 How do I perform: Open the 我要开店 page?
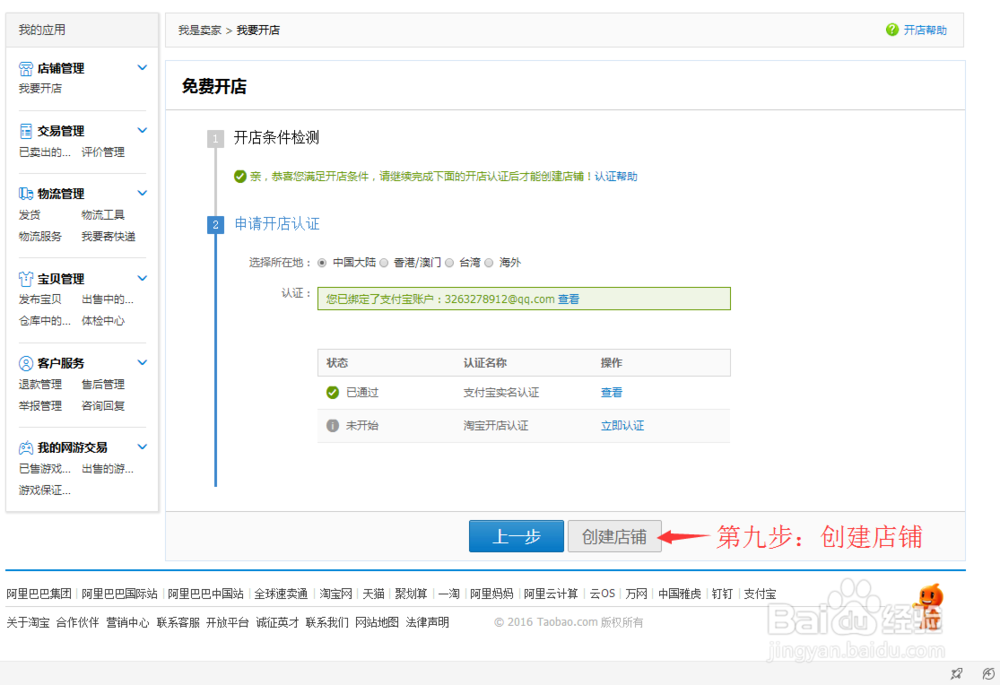pyautogui.click(x=39, y=89)
